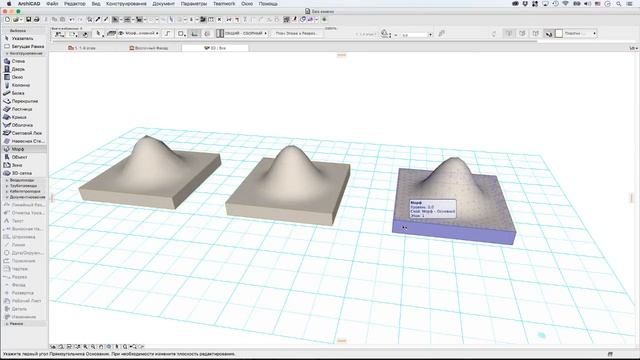Pick the 3D-сетка (Mesh) tool
The height and width of the screenshot is (360, 640).
[x=24, y=173]
